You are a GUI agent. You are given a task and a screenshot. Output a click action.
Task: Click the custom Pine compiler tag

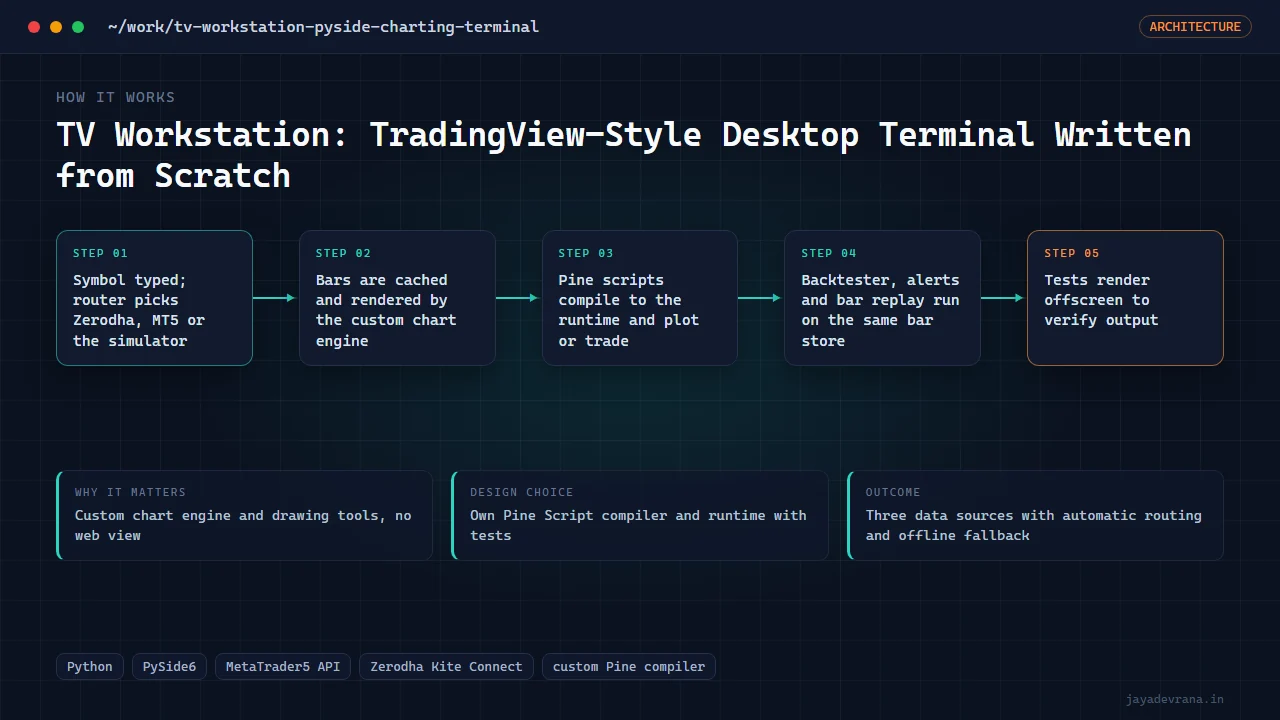629,667
